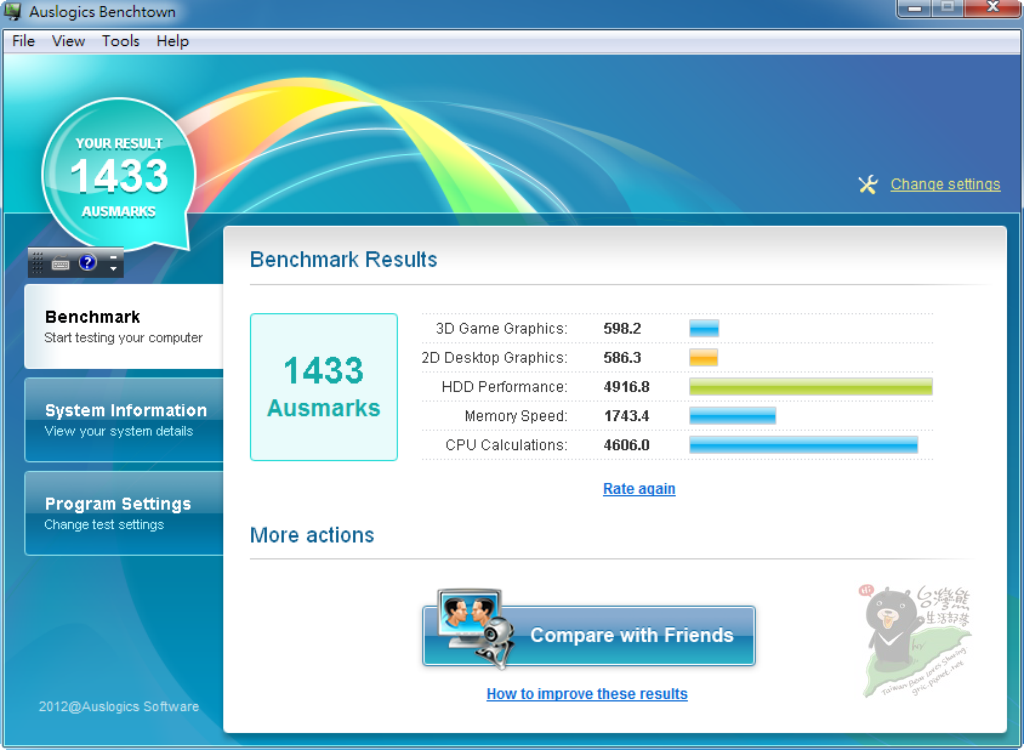
Task: Click the 4606.0 score value
Action: coord(626,445)
